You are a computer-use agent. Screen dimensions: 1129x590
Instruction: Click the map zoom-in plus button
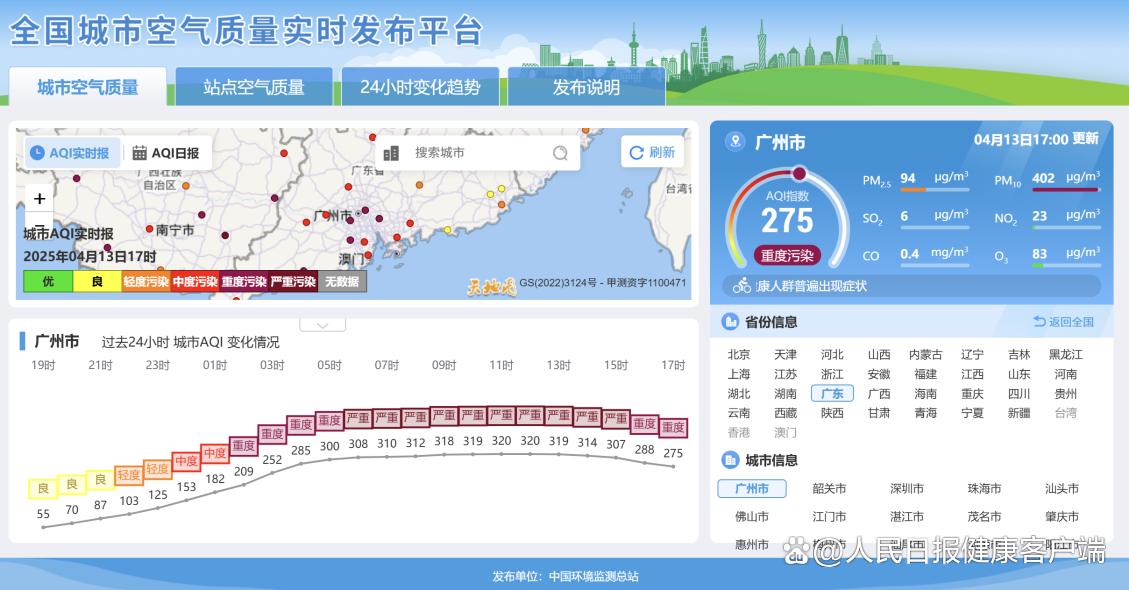click(39, 198)
